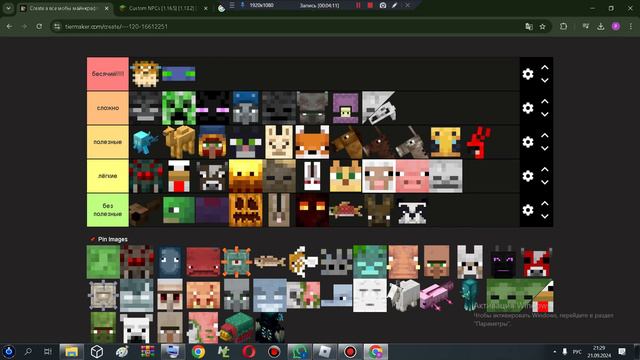Open settings gear for the 'лёгкие' tier row
640x360 pixels.
[528, 176]
